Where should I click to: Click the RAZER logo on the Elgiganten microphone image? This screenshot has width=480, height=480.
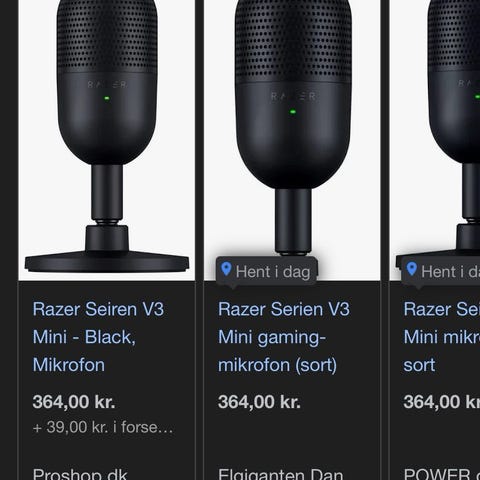[293, 97]
